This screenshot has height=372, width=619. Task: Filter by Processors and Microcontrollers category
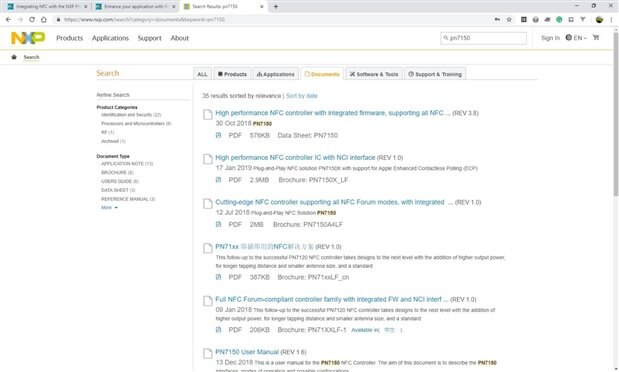[136, 124]
